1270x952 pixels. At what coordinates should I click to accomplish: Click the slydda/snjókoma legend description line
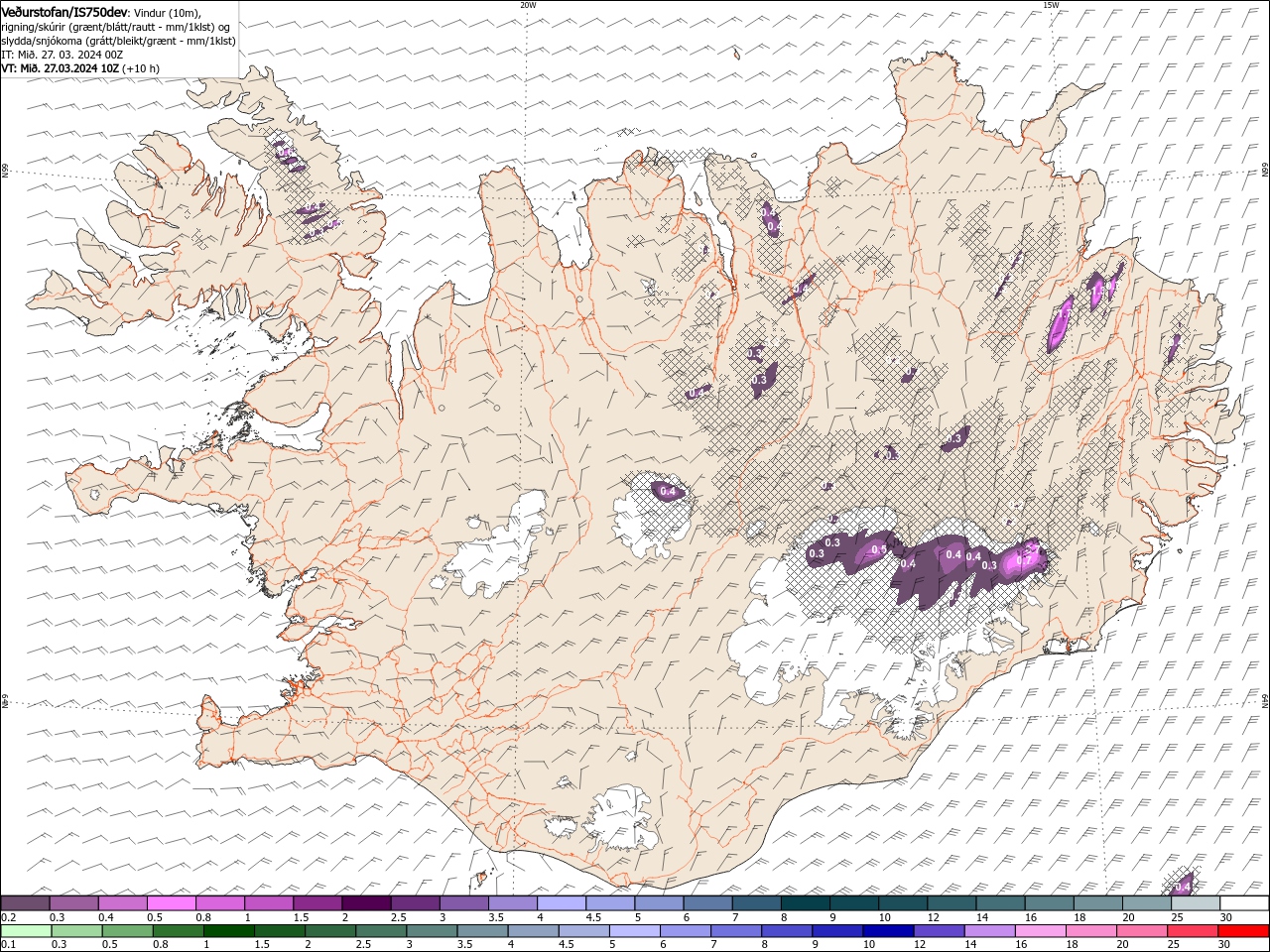tap(118, 41)
